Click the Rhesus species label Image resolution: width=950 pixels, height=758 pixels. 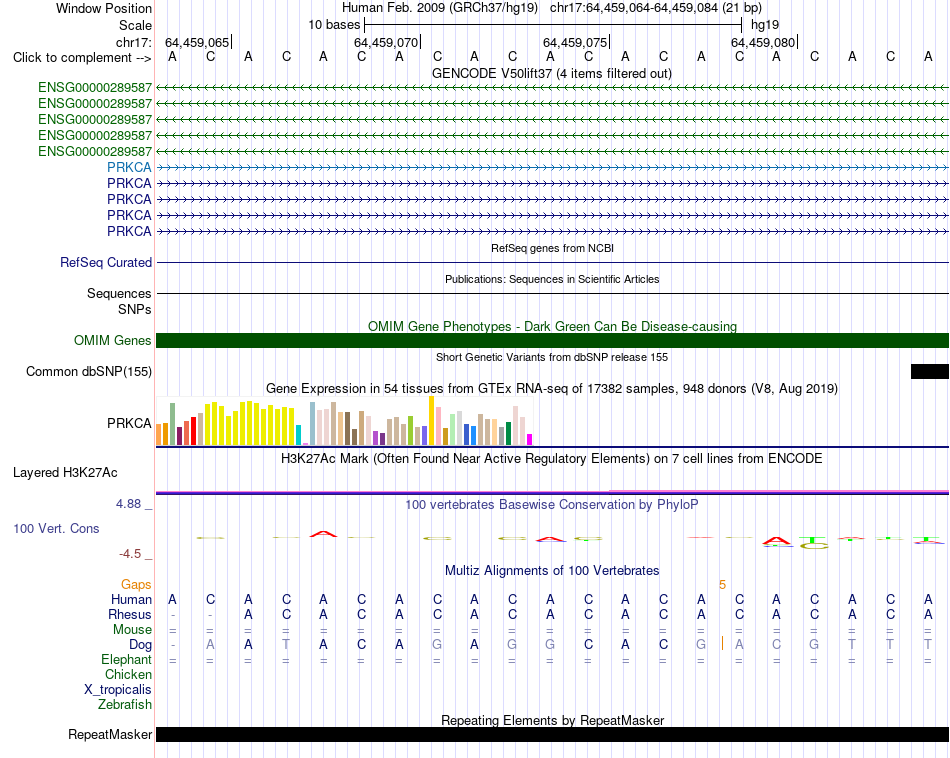[130, 614]
